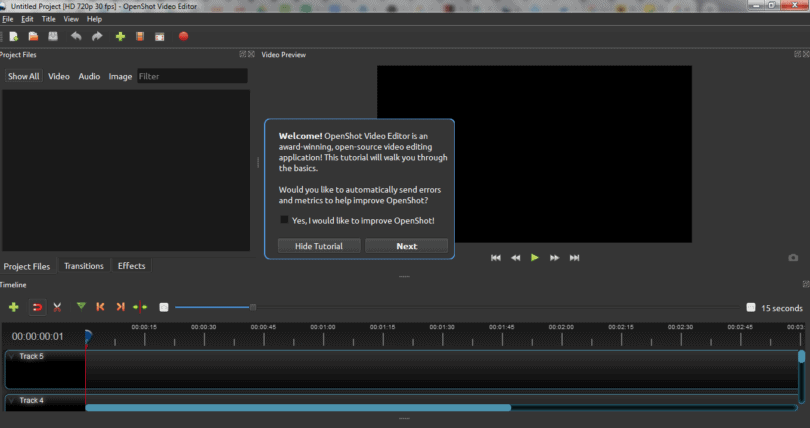The height and width of the screenshot is (428, 810).
Task: Click Next in the tutorial dialog
Action: coord(407,246)
